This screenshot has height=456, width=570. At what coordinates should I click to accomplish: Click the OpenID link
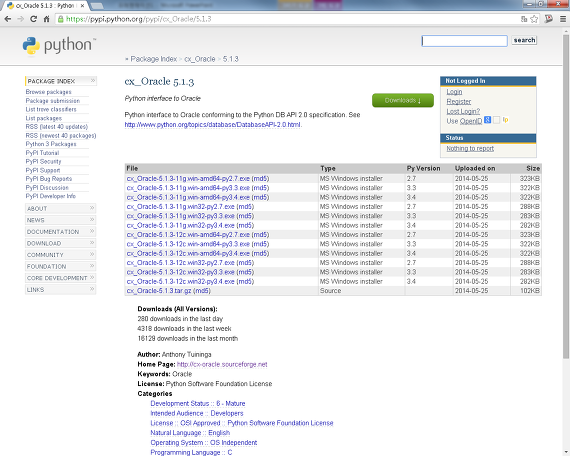tap(471, 121)
